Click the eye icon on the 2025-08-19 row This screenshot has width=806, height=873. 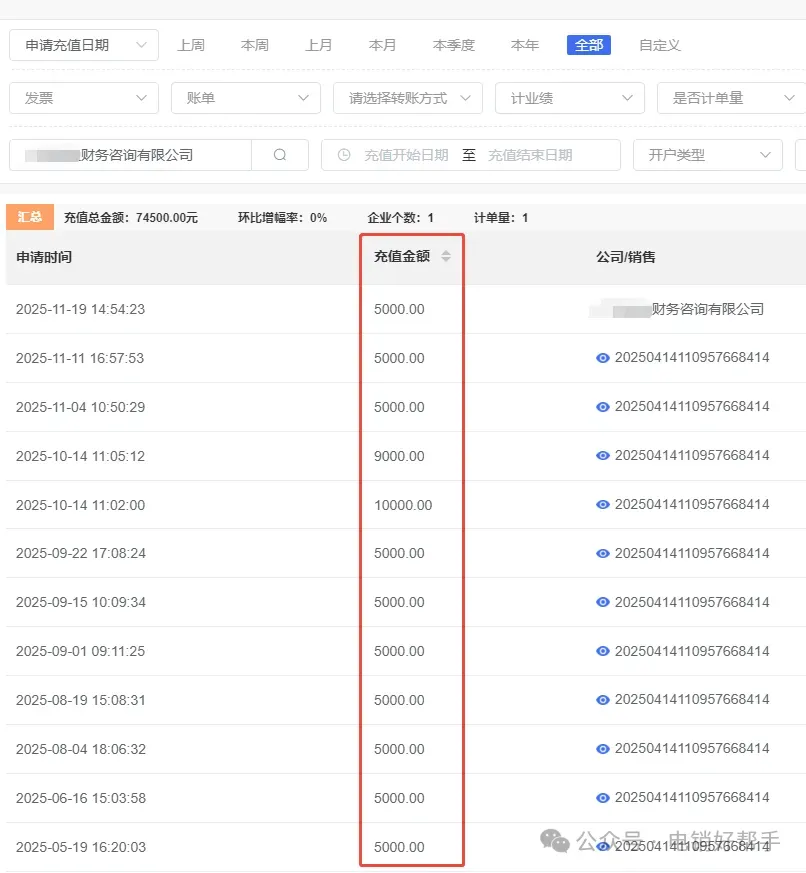tap(603, 700)
